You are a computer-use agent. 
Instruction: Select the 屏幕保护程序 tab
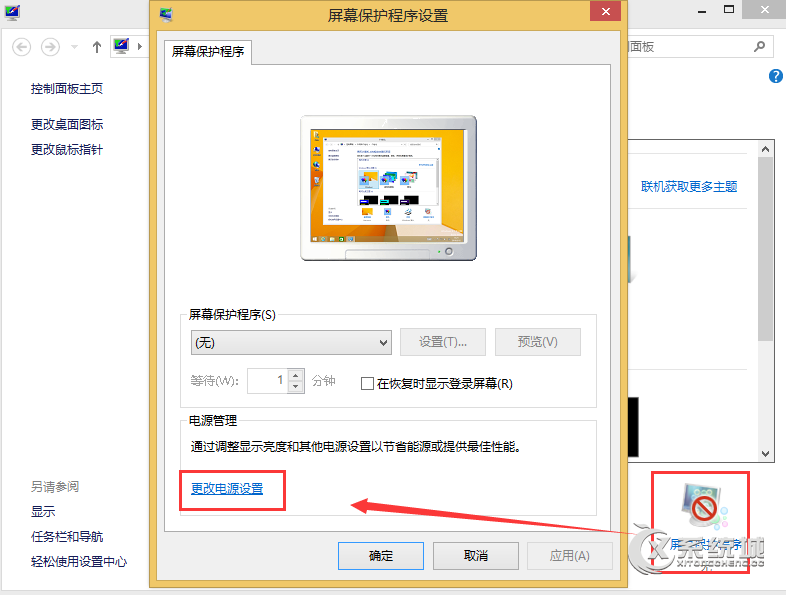208,52
